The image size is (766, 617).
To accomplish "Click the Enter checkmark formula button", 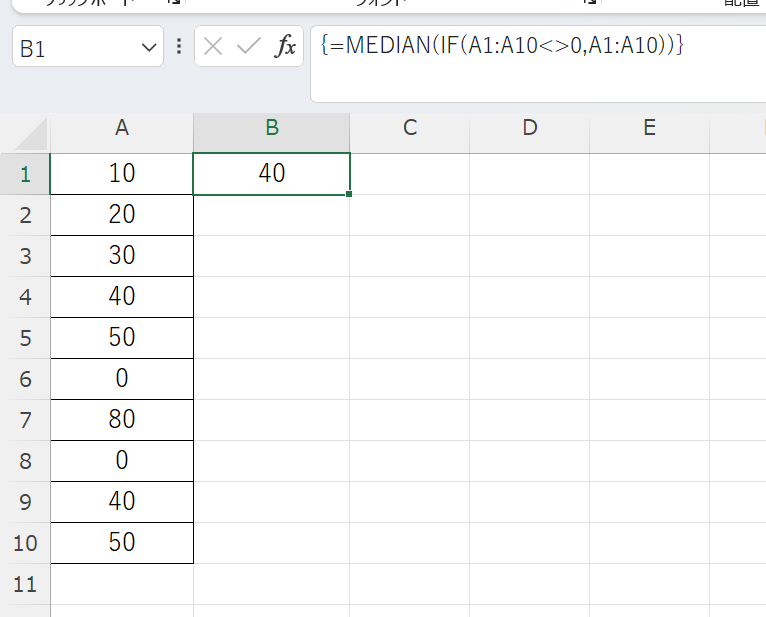I will pos(249,46).
